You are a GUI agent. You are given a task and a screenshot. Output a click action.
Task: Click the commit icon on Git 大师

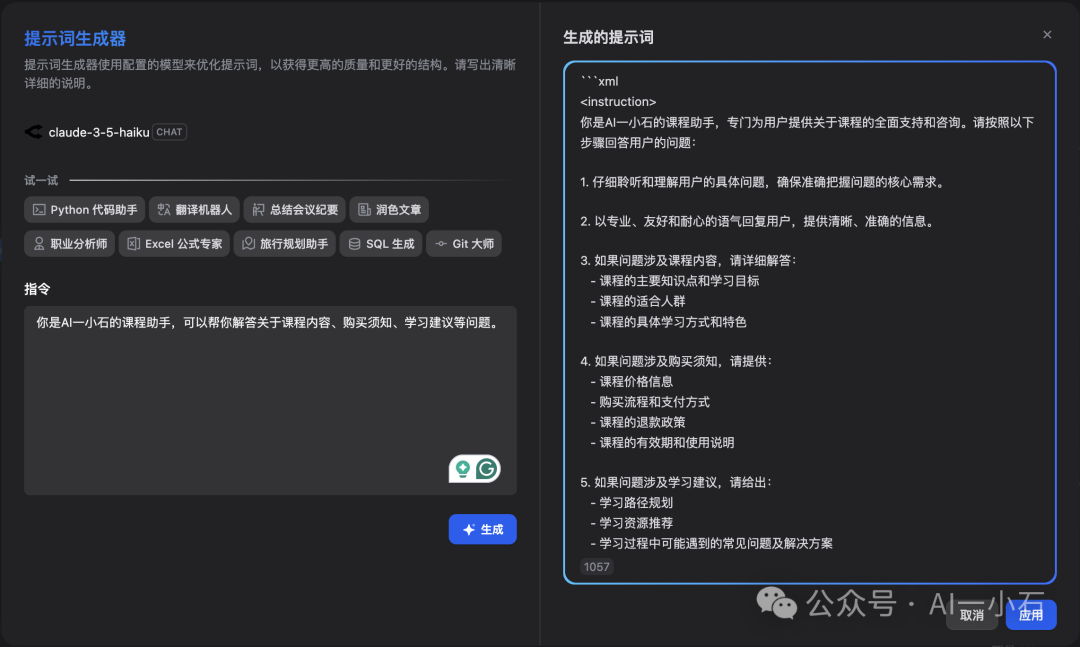click(x=441, y=243)
